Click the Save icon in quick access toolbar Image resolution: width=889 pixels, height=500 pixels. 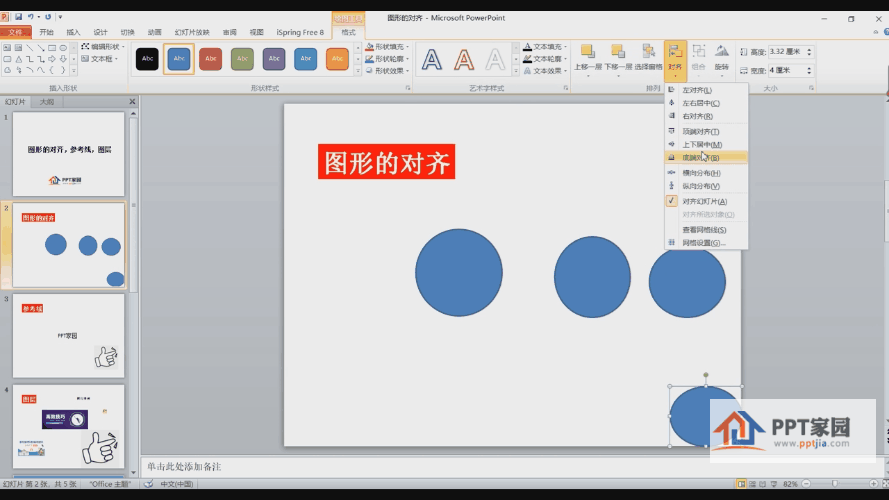(x=18, y=17)
